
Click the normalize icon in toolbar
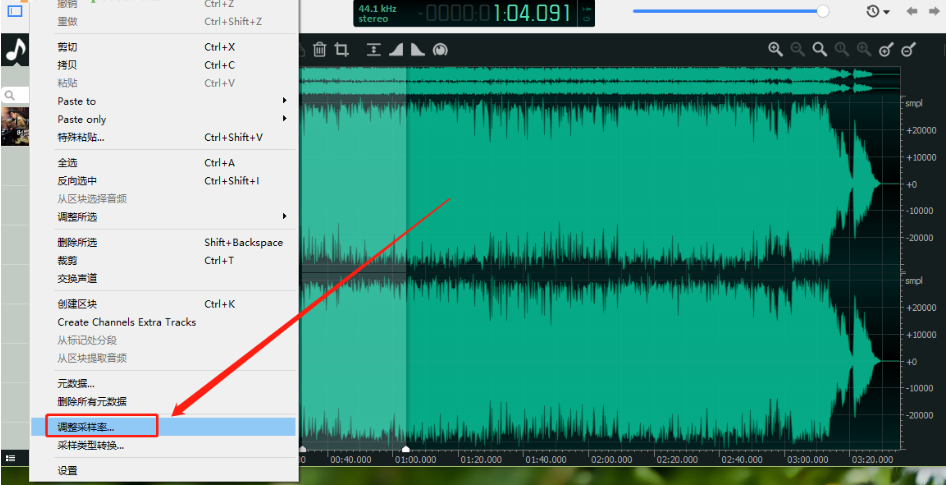(x=374, y=49)
